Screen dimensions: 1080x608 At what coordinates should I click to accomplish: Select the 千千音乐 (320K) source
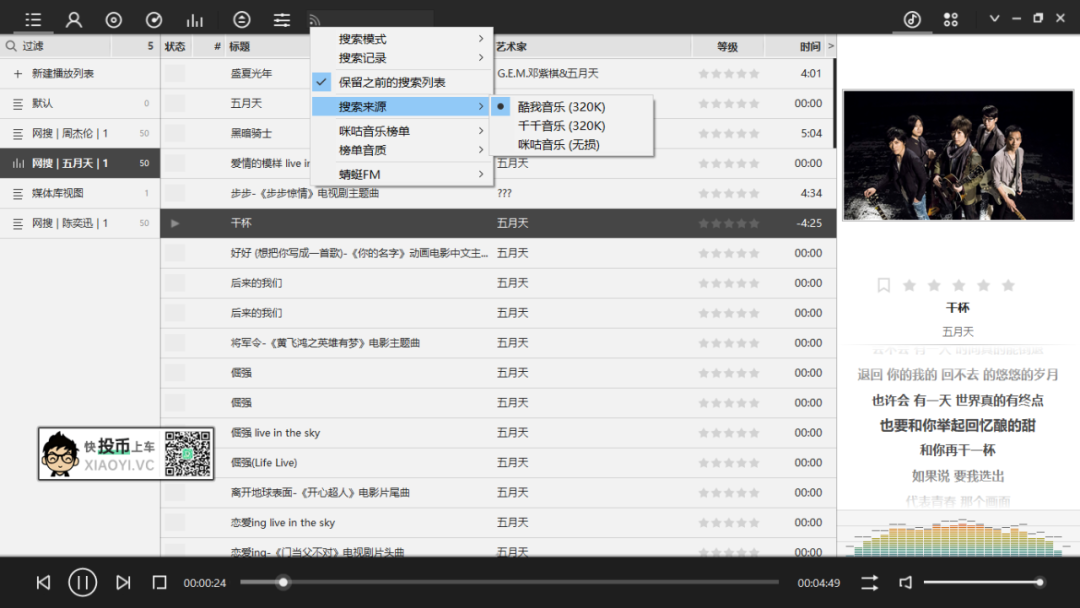572,126
